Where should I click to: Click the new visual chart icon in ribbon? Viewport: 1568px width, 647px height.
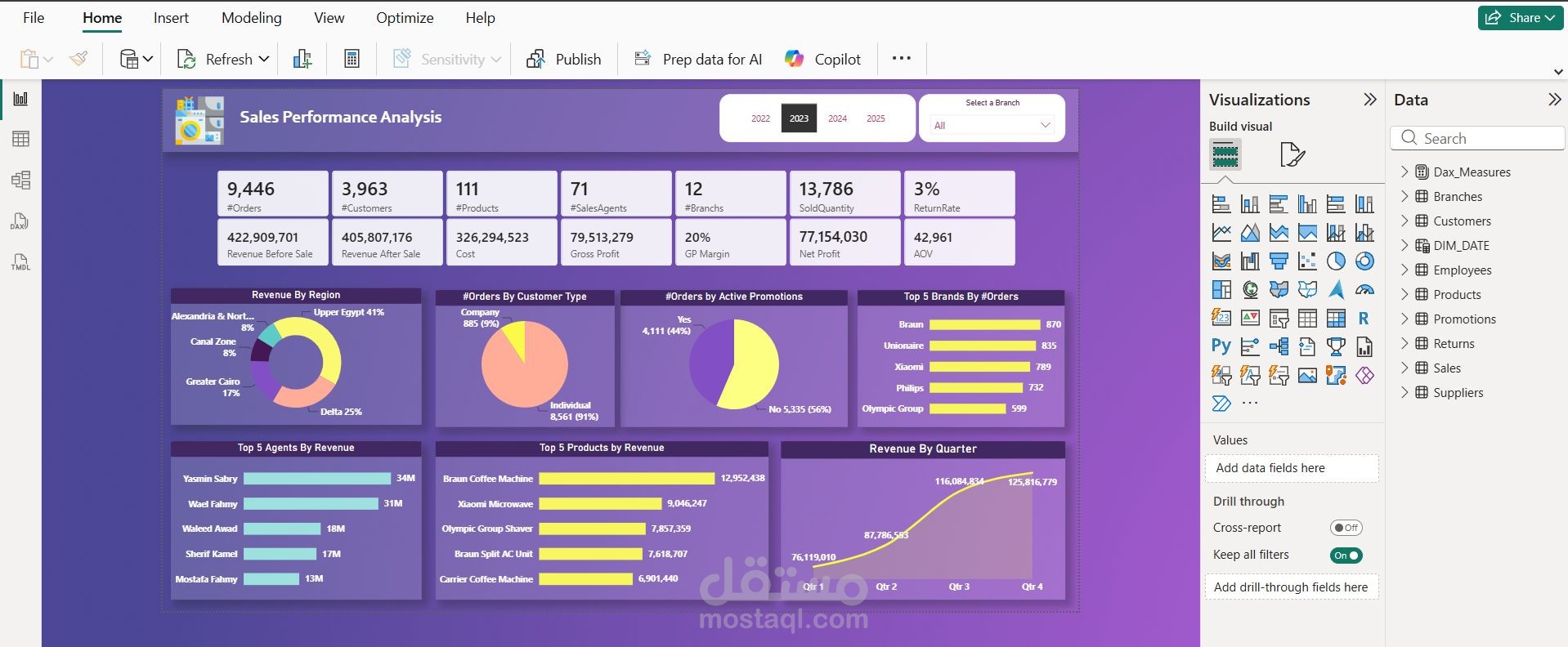(x=302, y=59)
